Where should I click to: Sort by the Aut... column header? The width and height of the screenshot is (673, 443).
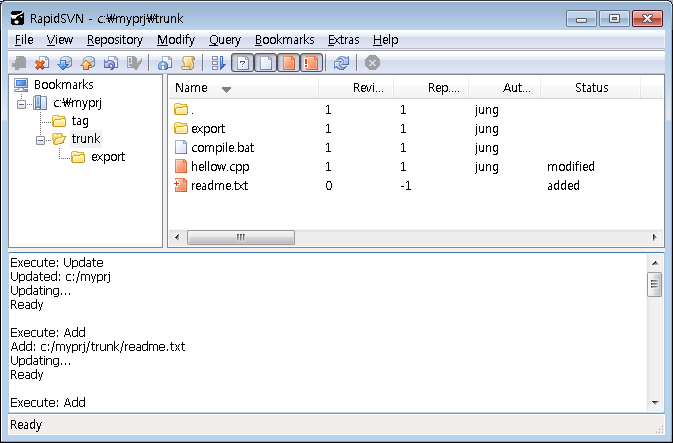tap(505, 88)
